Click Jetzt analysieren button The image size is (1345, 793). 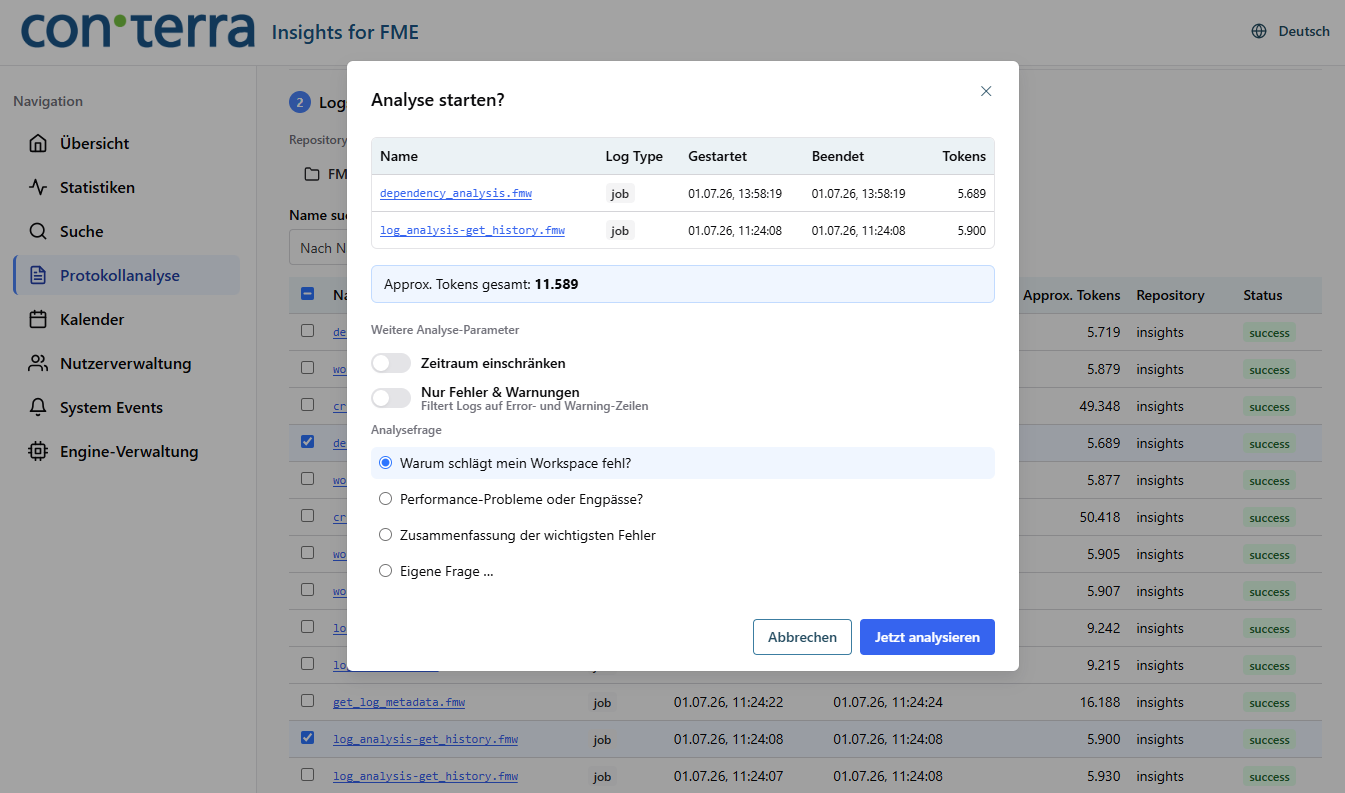click(x=927, y=637)
